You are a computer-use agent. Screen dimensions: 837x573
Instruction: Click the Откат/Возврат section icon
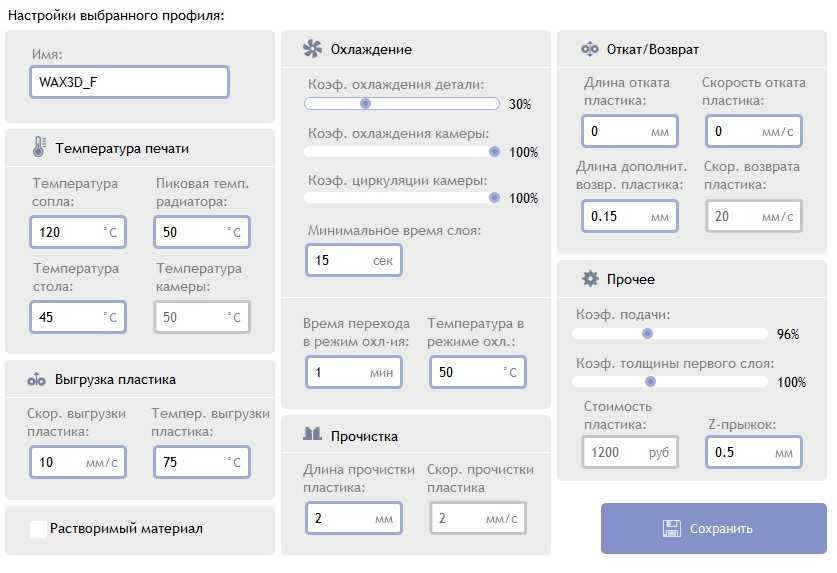click(590, 49)
